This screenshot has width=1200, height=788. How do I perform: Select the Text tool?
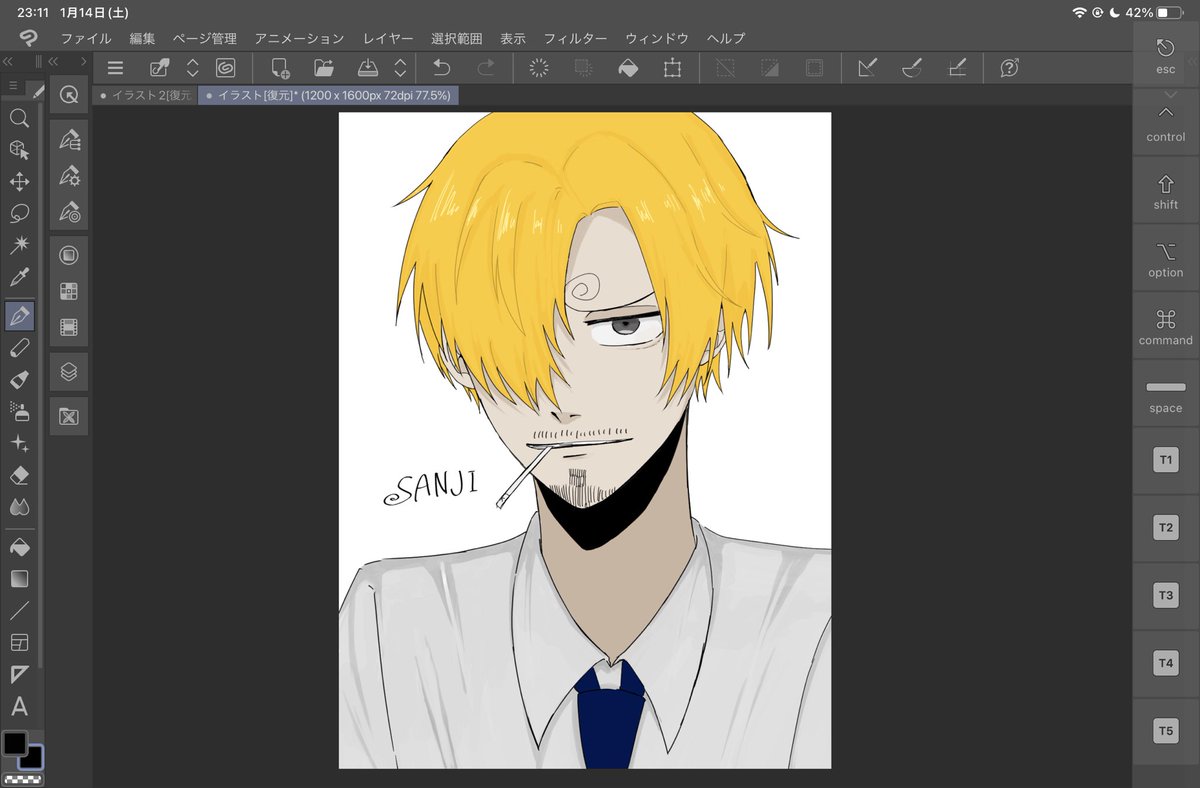[x=19, y=707]
